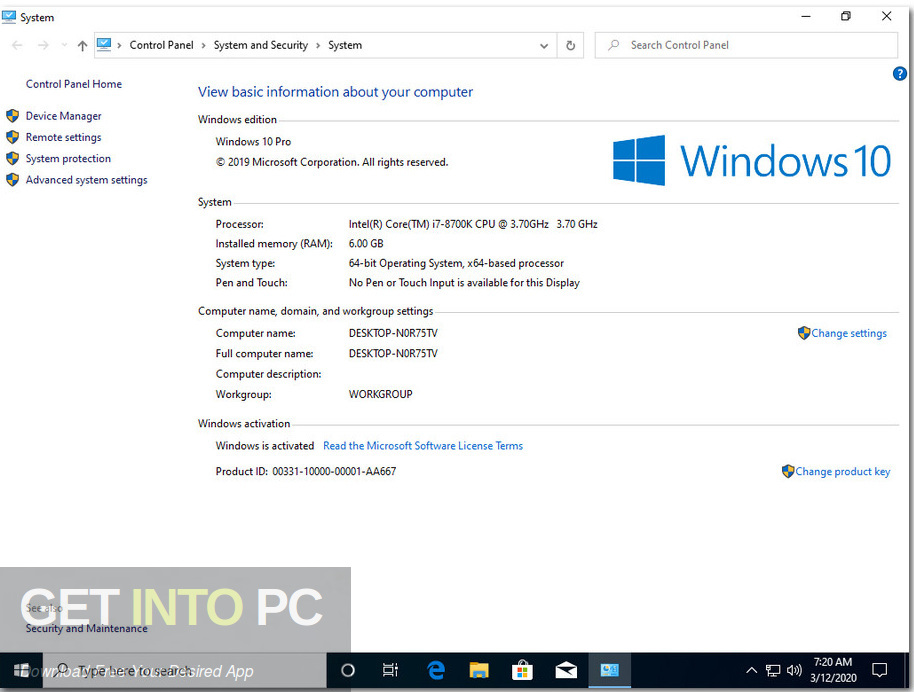Image resolution: width=914 pixels, height=692 pixels.
Task: Go up one level with Up arrow
Action: click(82, 45)
